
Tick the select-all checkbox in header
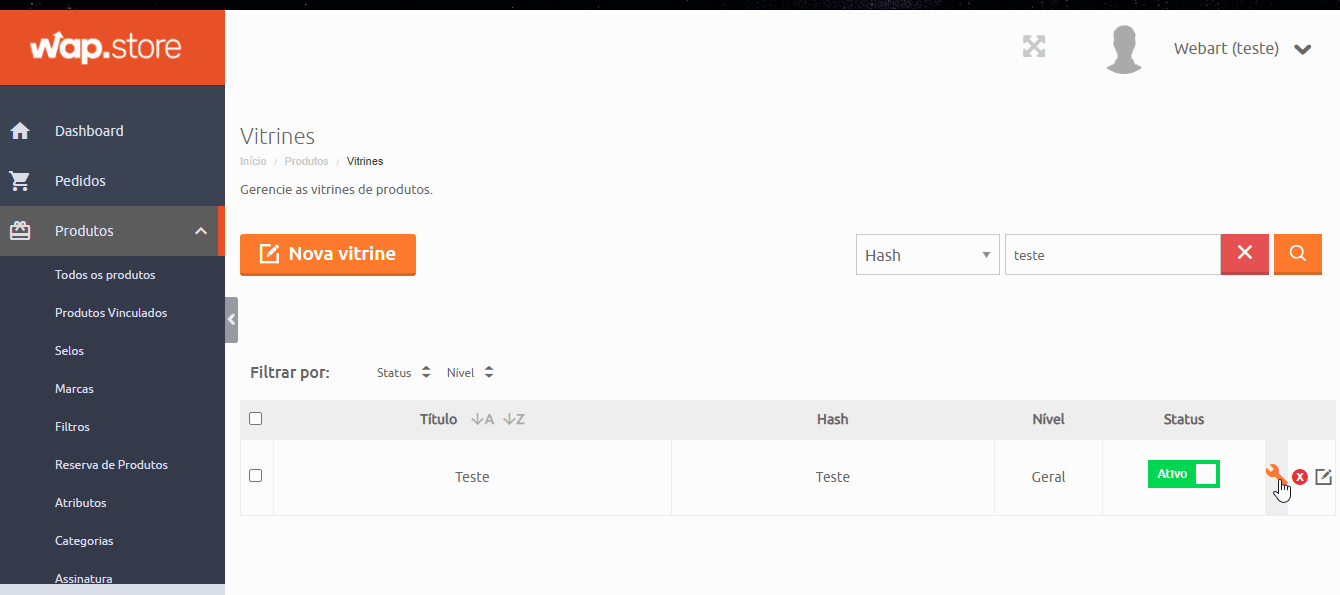[255, 418]
